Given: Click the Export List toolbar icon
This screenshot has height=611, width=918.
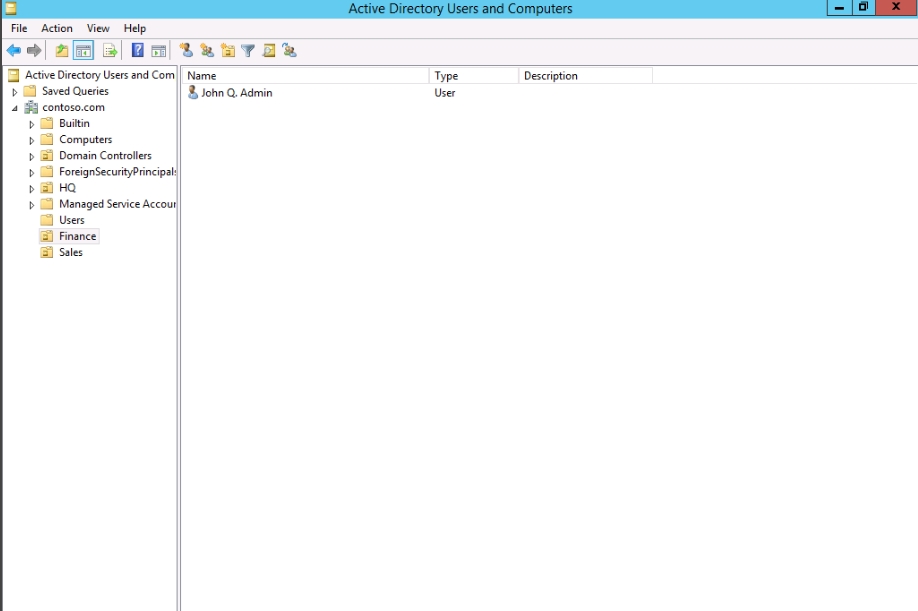Looking at the screenshot, I should coord(110,51).
